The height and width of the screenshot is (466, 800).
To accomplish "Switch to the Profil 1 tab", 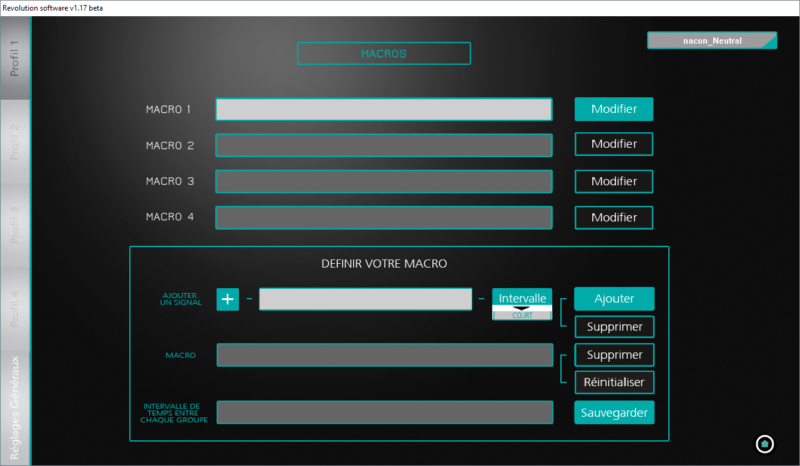I will [15, 58].
